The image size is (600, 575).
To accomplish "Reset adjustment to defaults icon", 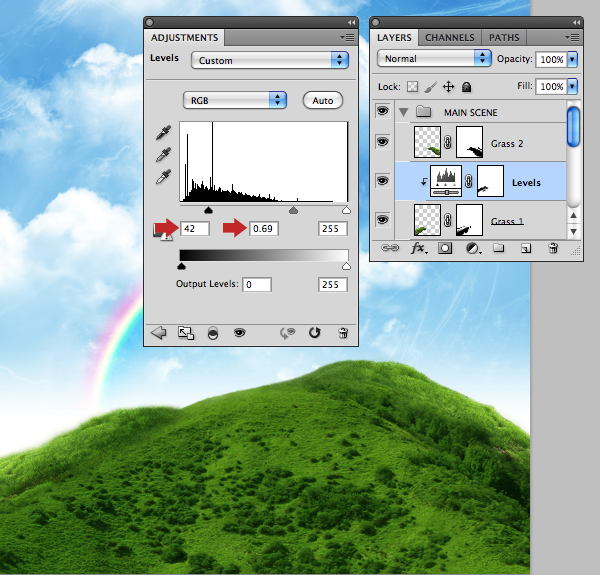I will [315, 333].
